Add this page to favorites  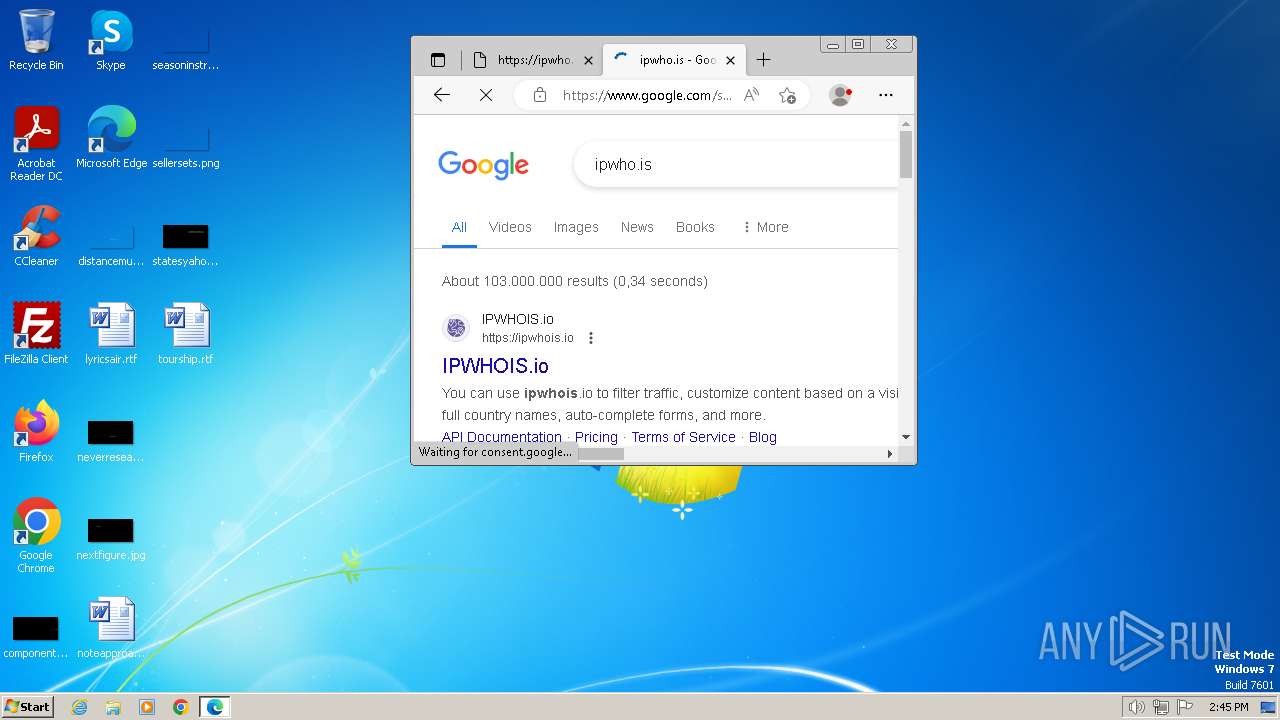(787, 95)
